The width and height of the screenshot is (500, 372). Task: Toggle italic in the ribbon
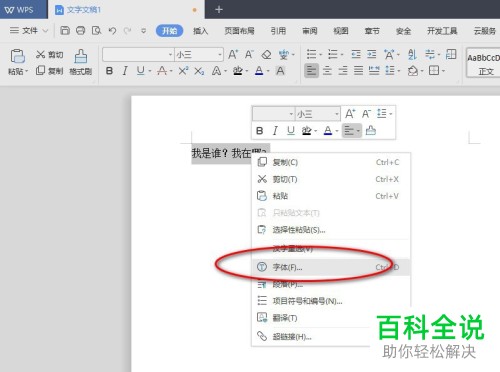click(125, 71)
